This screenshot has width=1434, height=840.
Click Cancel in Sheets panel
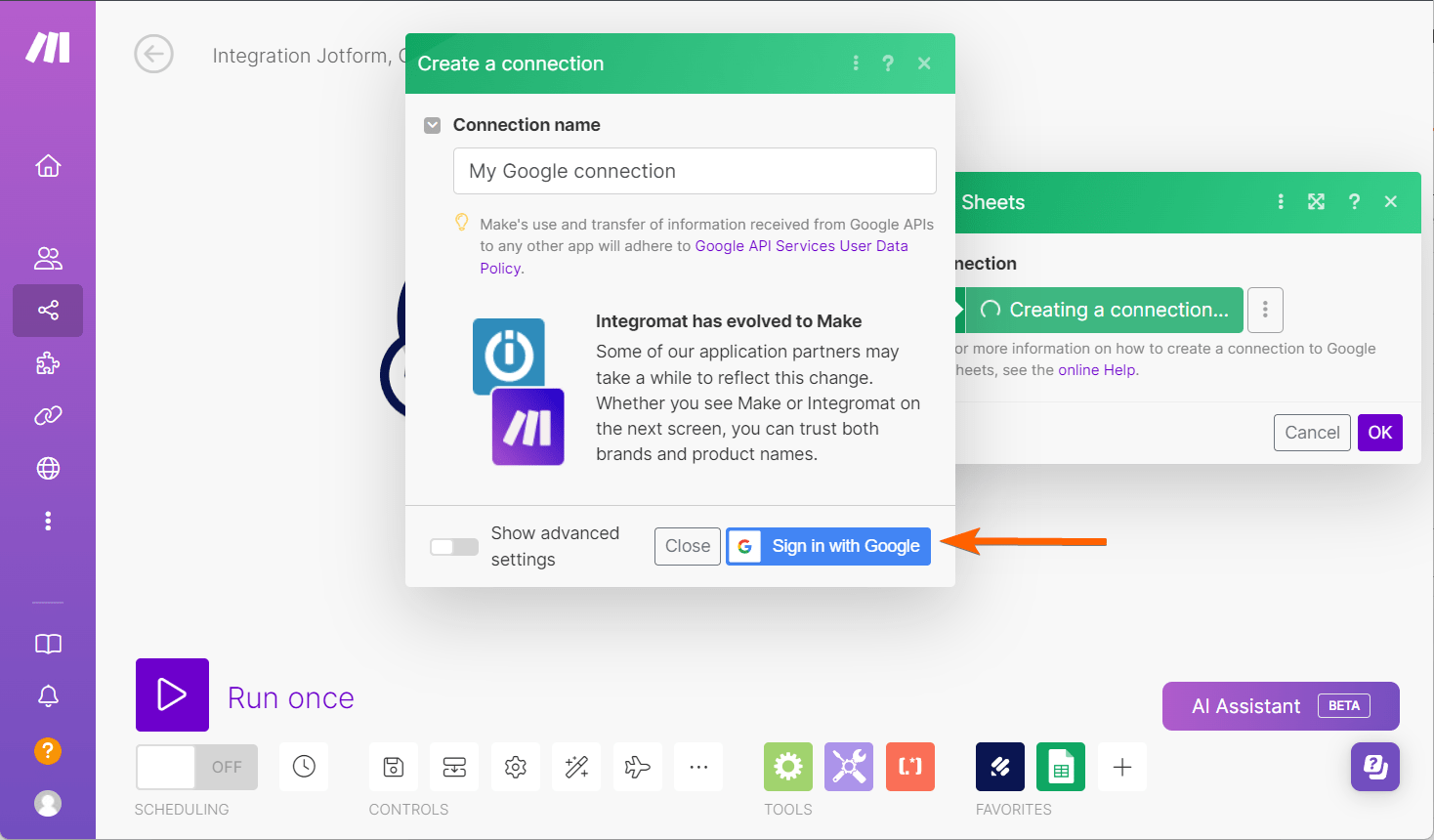point(1312,433)
